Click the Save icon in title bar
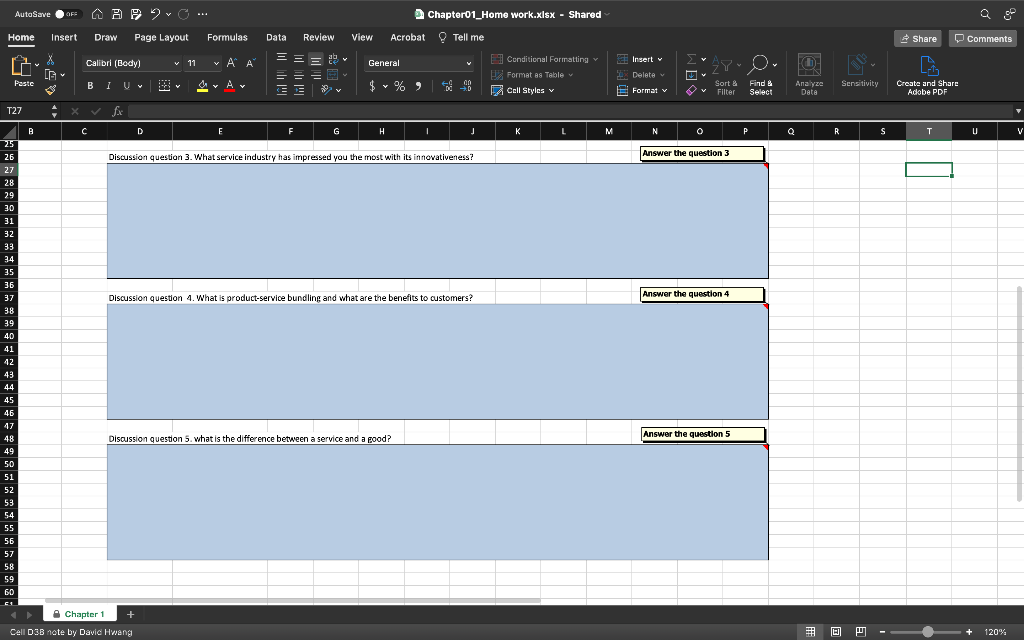 pyautogui.click(x=116, y=14)
